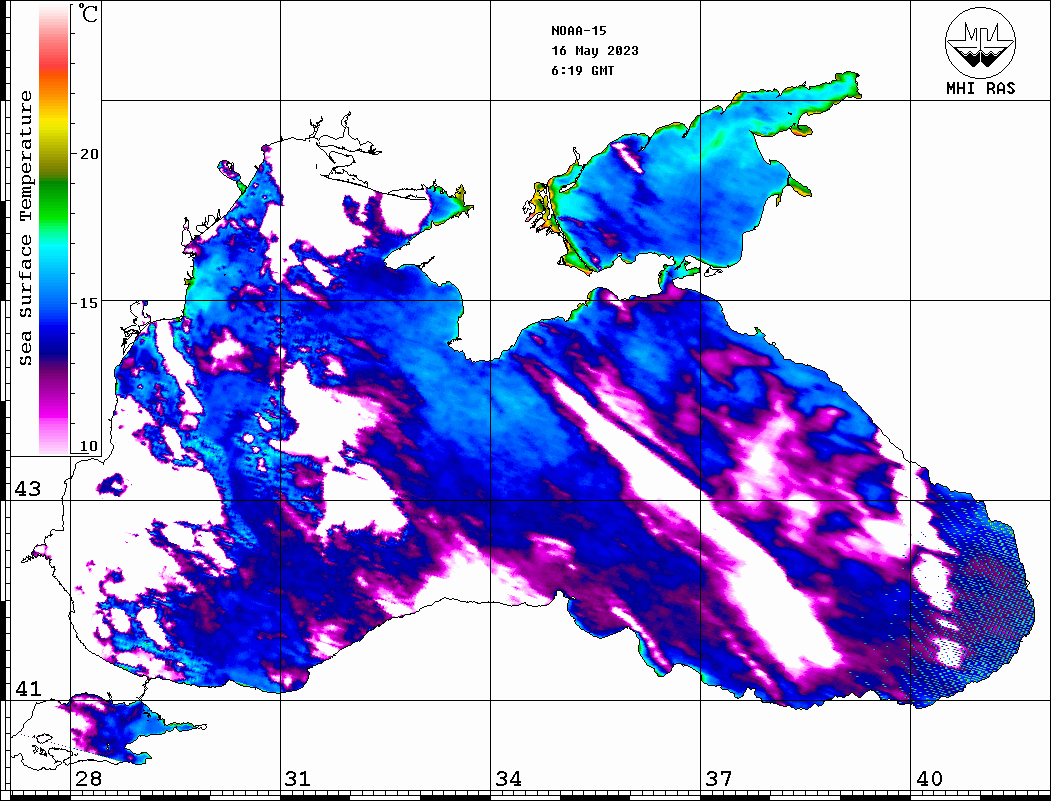
Task: Select the 'NOAA-15' satellite label
Action: pyautogui.click(x=579, y=31)
